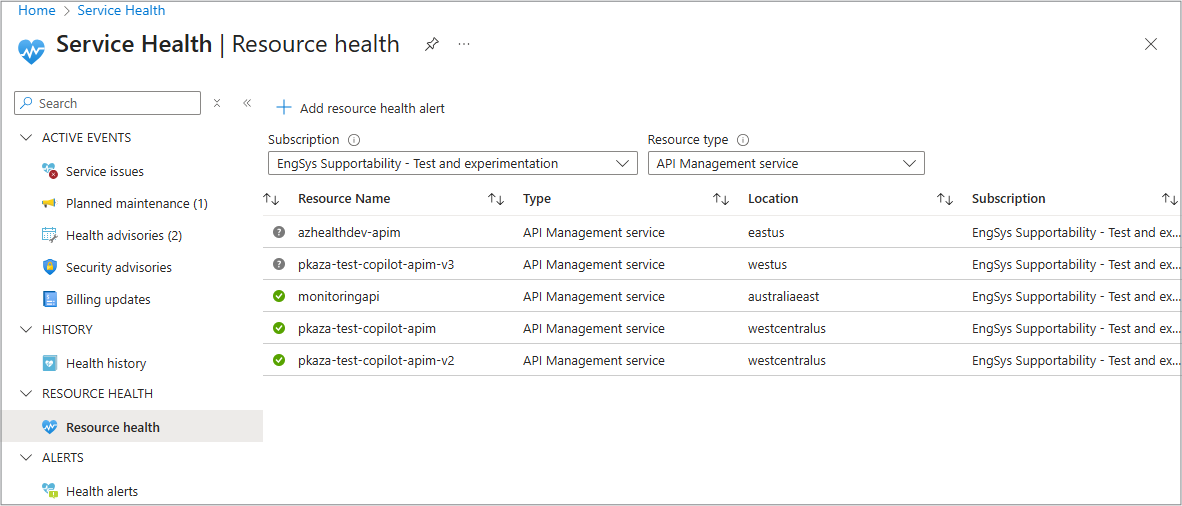
Task: Select Health advisories menu item
Action: pos(123,235)
